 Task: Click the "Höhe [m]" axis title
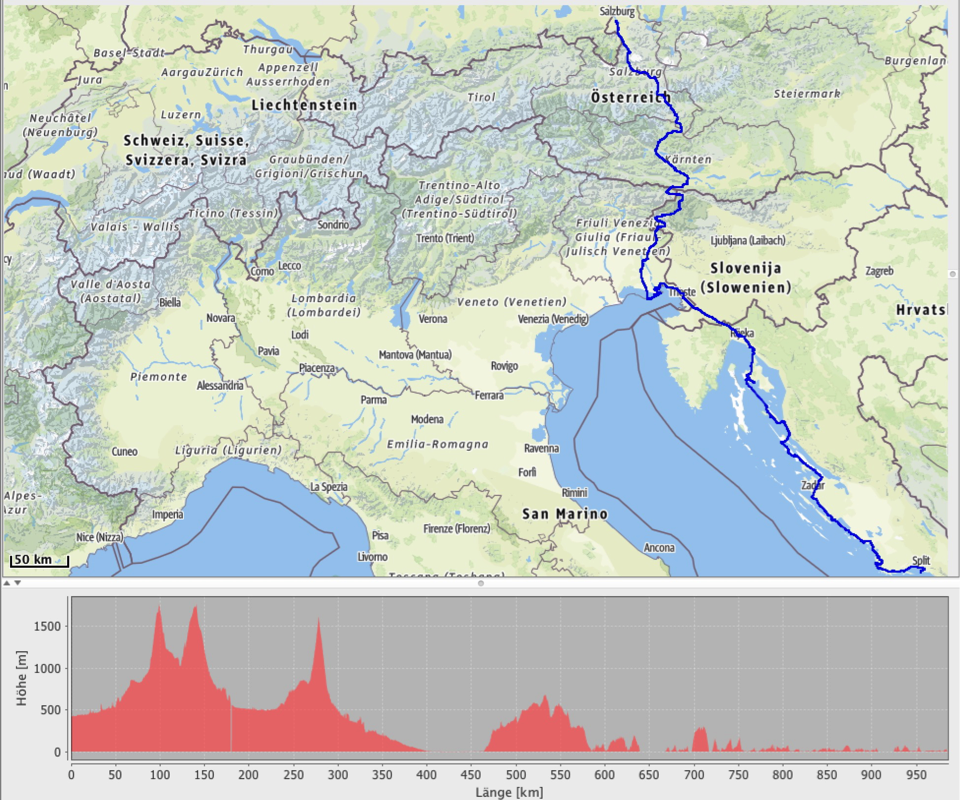point(22,676)
